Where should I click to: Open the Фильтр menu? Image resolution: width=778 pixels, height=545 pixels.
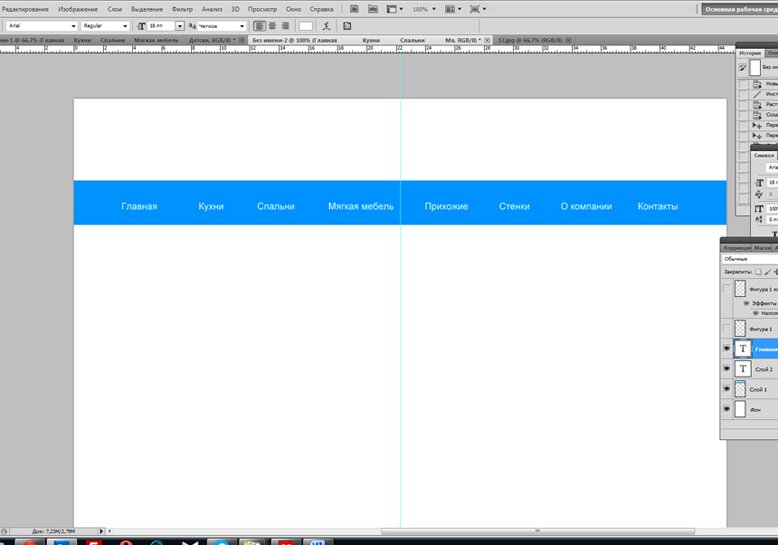(x=182, y=9)
